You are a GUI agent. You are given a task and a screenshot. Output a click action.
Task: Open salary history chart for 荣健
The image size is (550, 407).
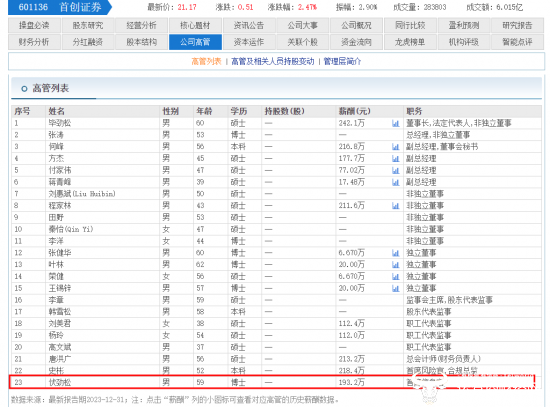tap(396, 276)
